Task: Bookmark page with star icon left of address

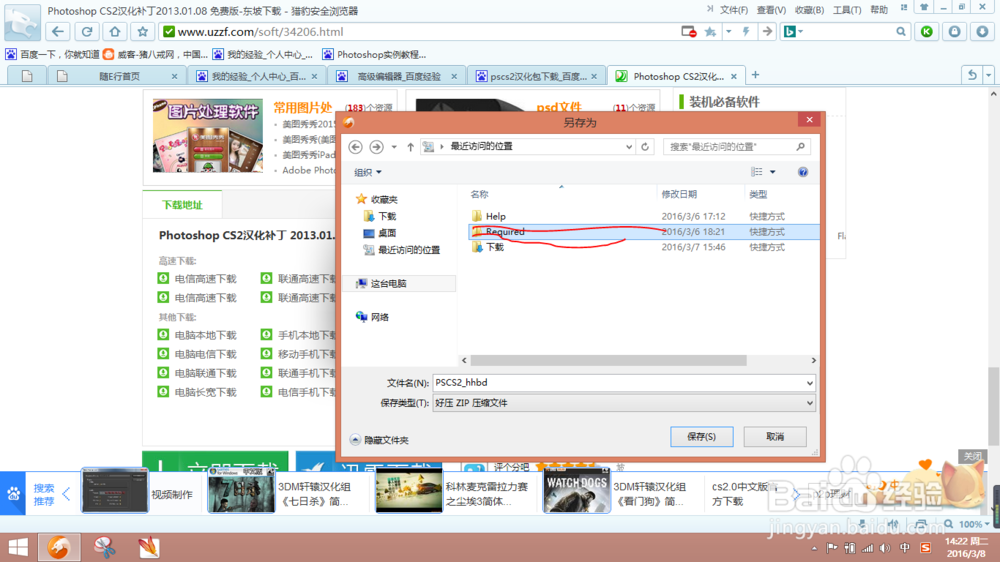Action: click(x=143, y=31)
